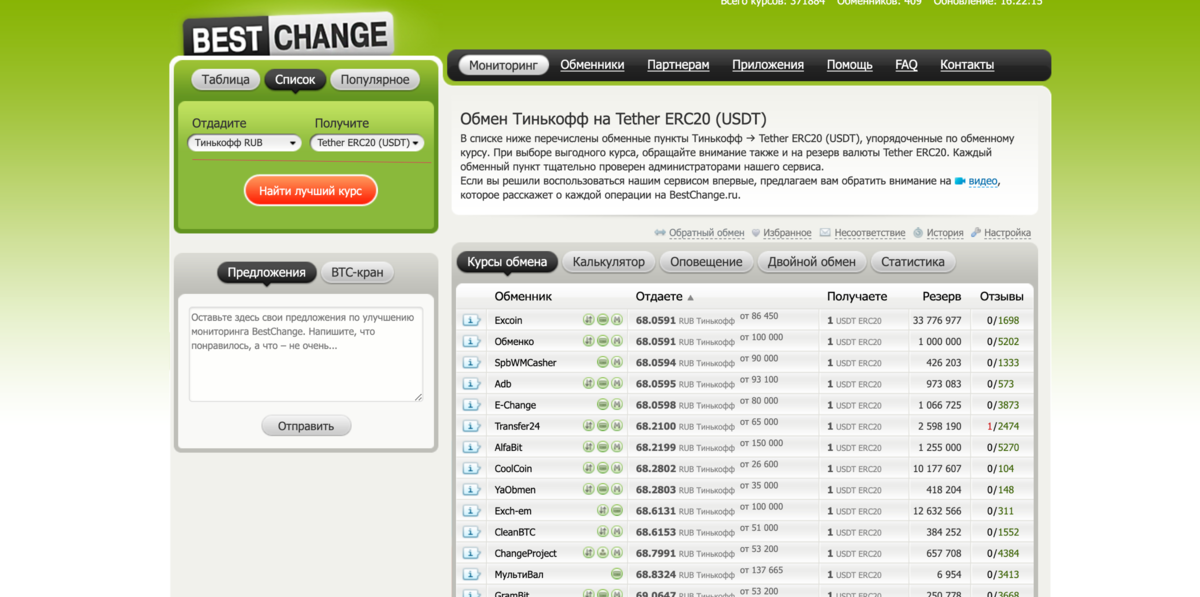
Task: Focus the suggestions feedback text area
Action: pyautogui.click(x=306, y=354)
